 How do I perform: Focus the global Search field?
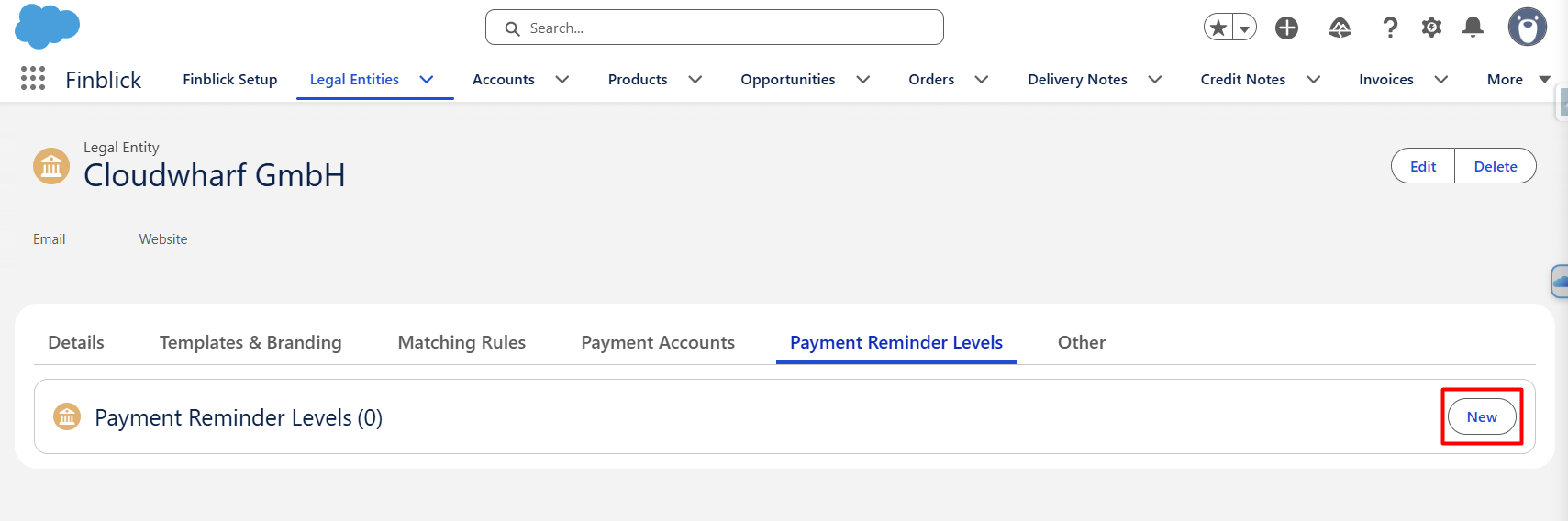(x=715, y=28)
